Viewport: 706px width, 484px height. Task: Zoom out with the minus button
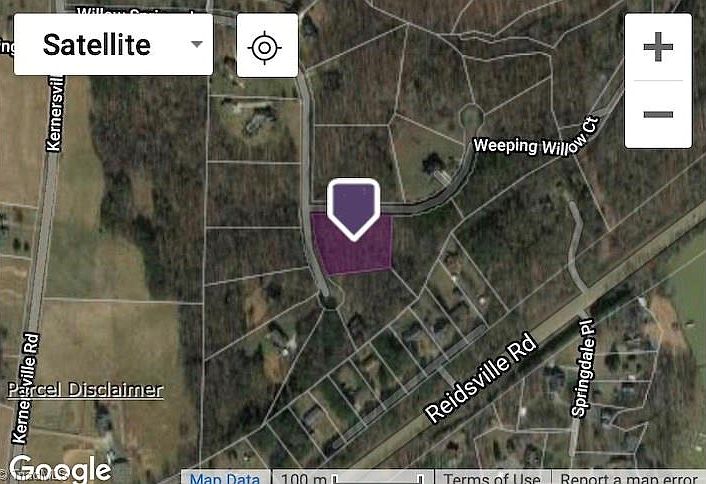(658, 114)
